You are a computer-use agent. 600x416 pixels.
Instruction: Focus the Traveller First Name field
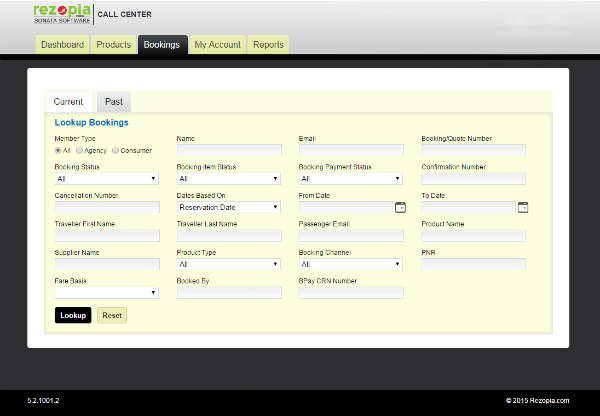(x=106, y=236)
